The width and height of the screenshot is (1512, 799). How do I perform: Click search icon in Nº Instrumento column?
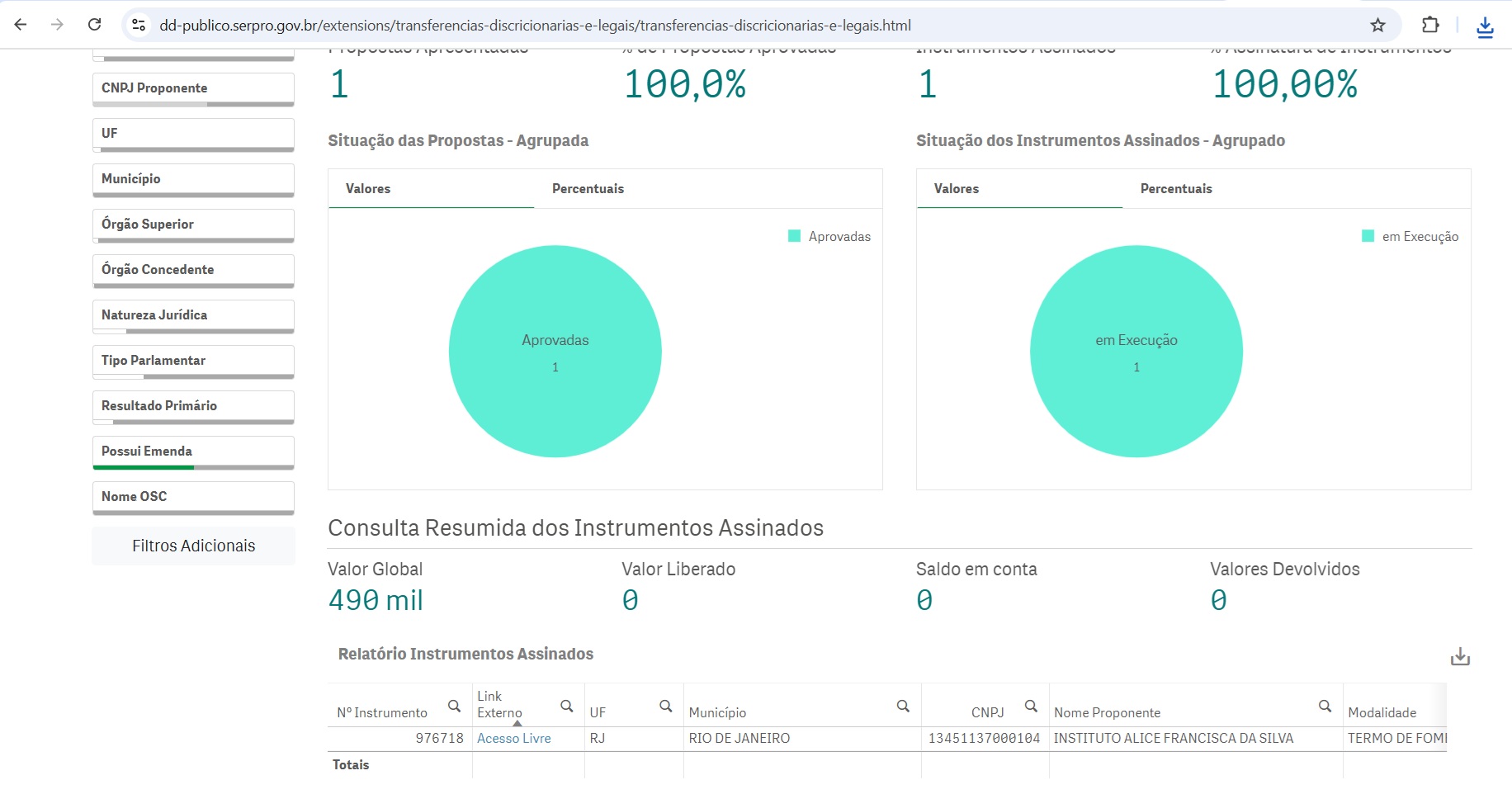coord(454,706)
